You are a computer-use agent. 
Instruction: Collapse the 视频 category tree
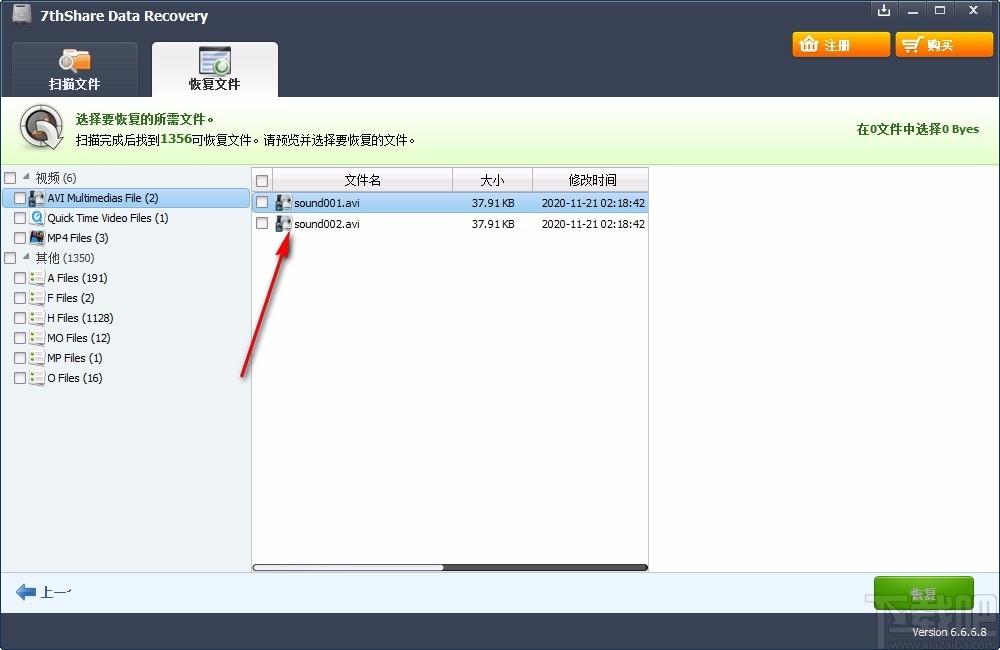tap(26, 178)
